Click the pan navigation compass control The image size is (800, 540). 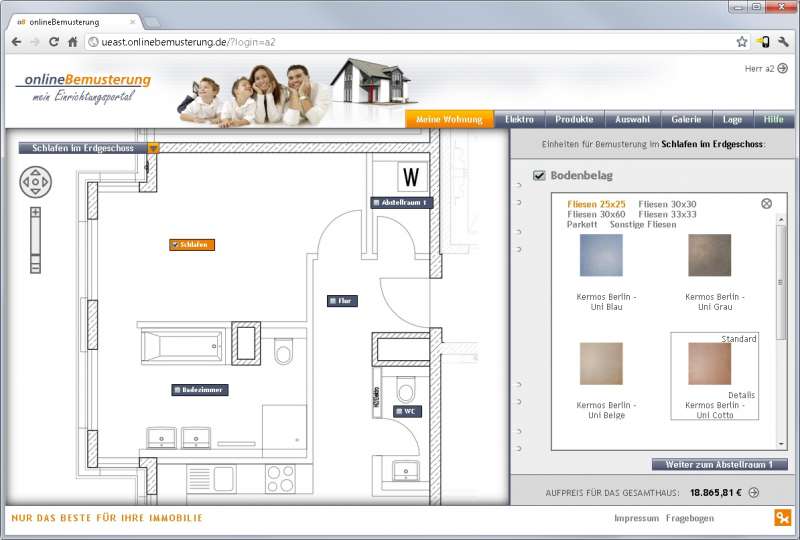pyautogui.click(x=35, y=182)
